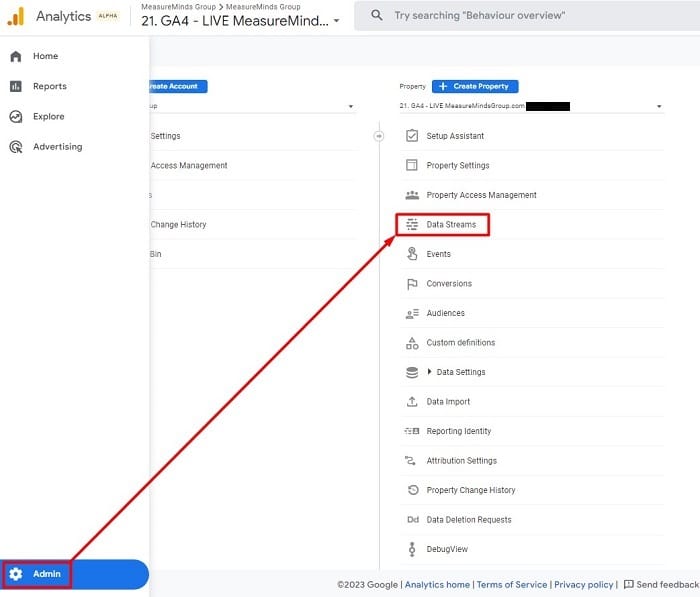The image size is (700, 597).
Task: Click the Property Settings window icon
Action: (412, 165)
